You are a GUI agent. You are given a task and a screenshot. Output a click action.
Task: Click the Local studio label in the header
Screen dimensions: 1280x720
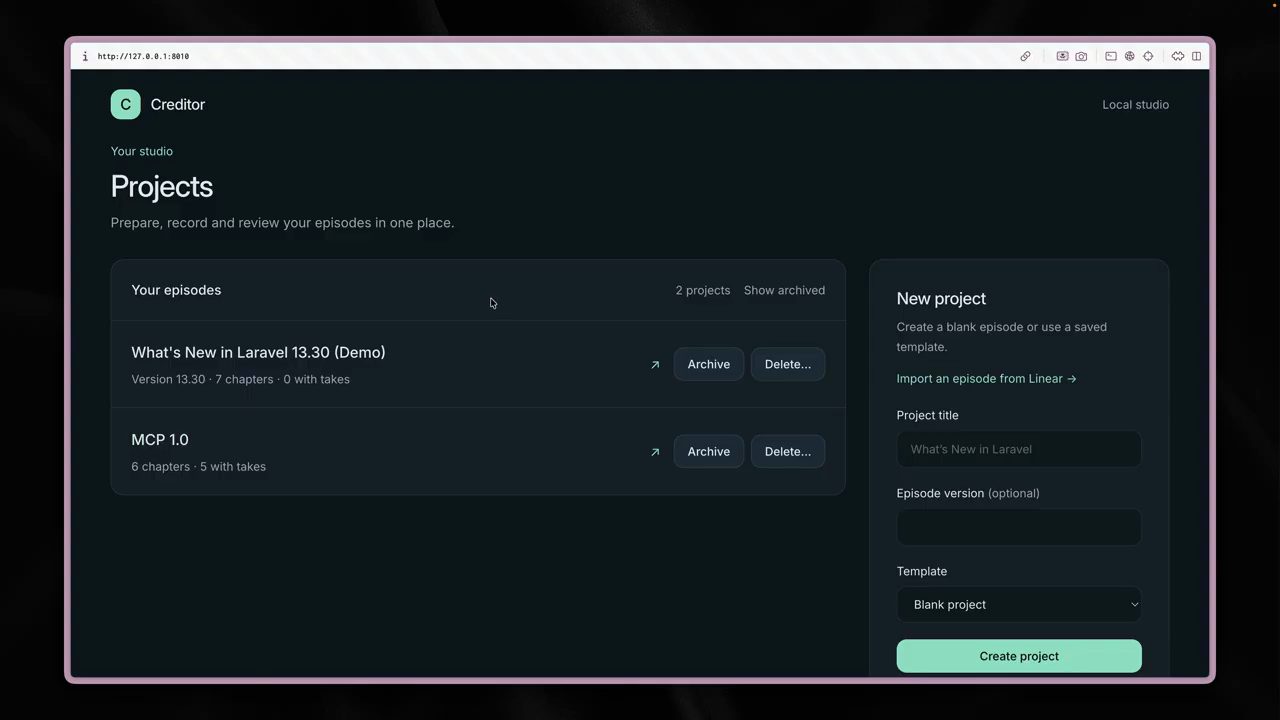coord(1135,104)
